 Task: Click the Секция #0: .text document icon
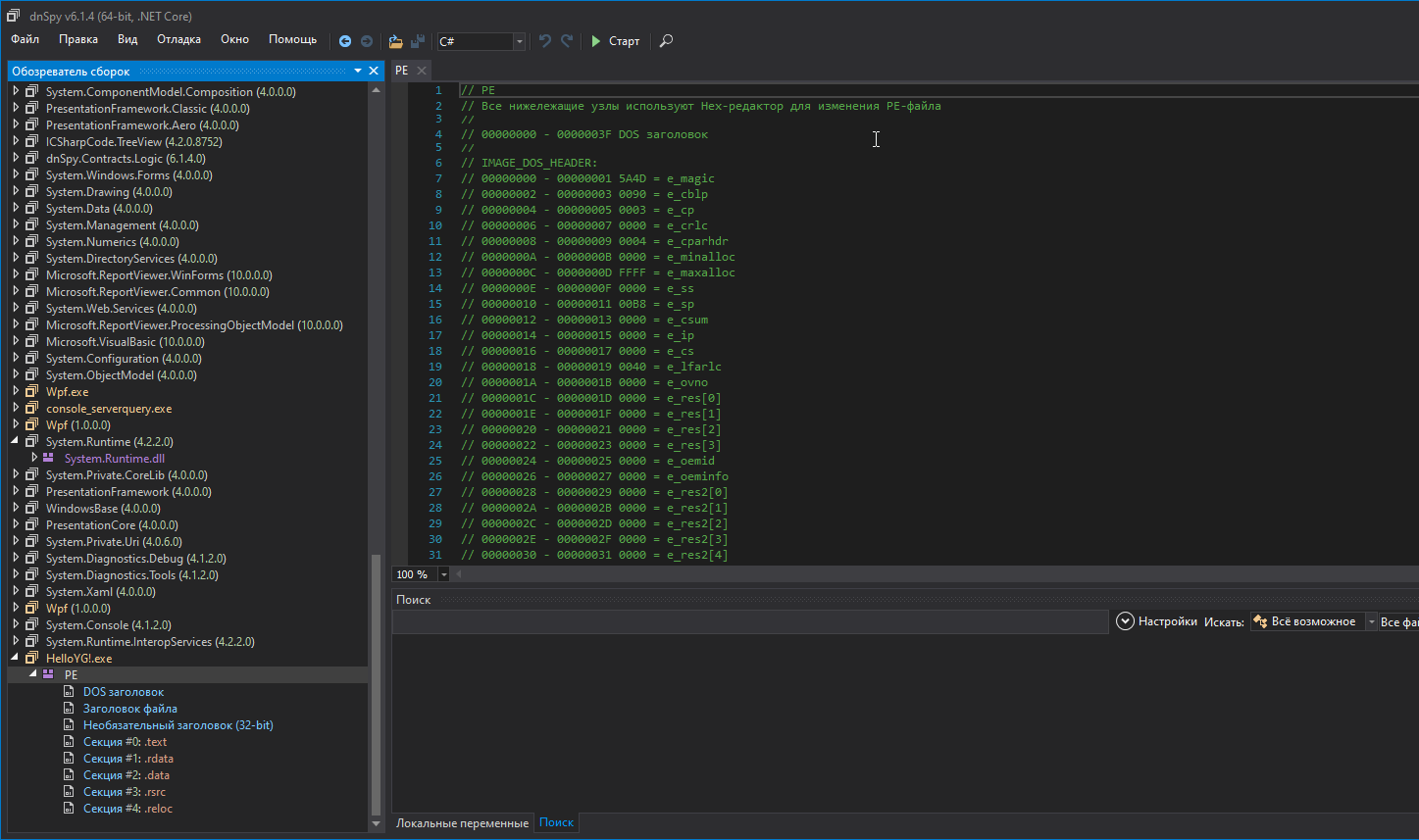tap(69, 742)
